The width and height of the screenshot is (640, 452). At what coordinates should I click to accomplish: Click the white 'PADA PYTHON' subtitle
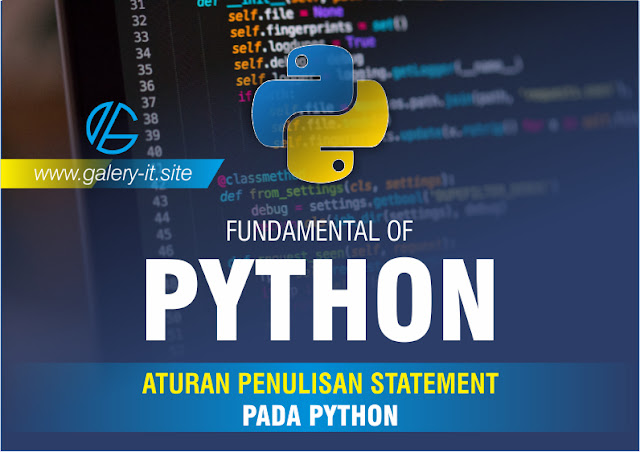coord(320,416)
